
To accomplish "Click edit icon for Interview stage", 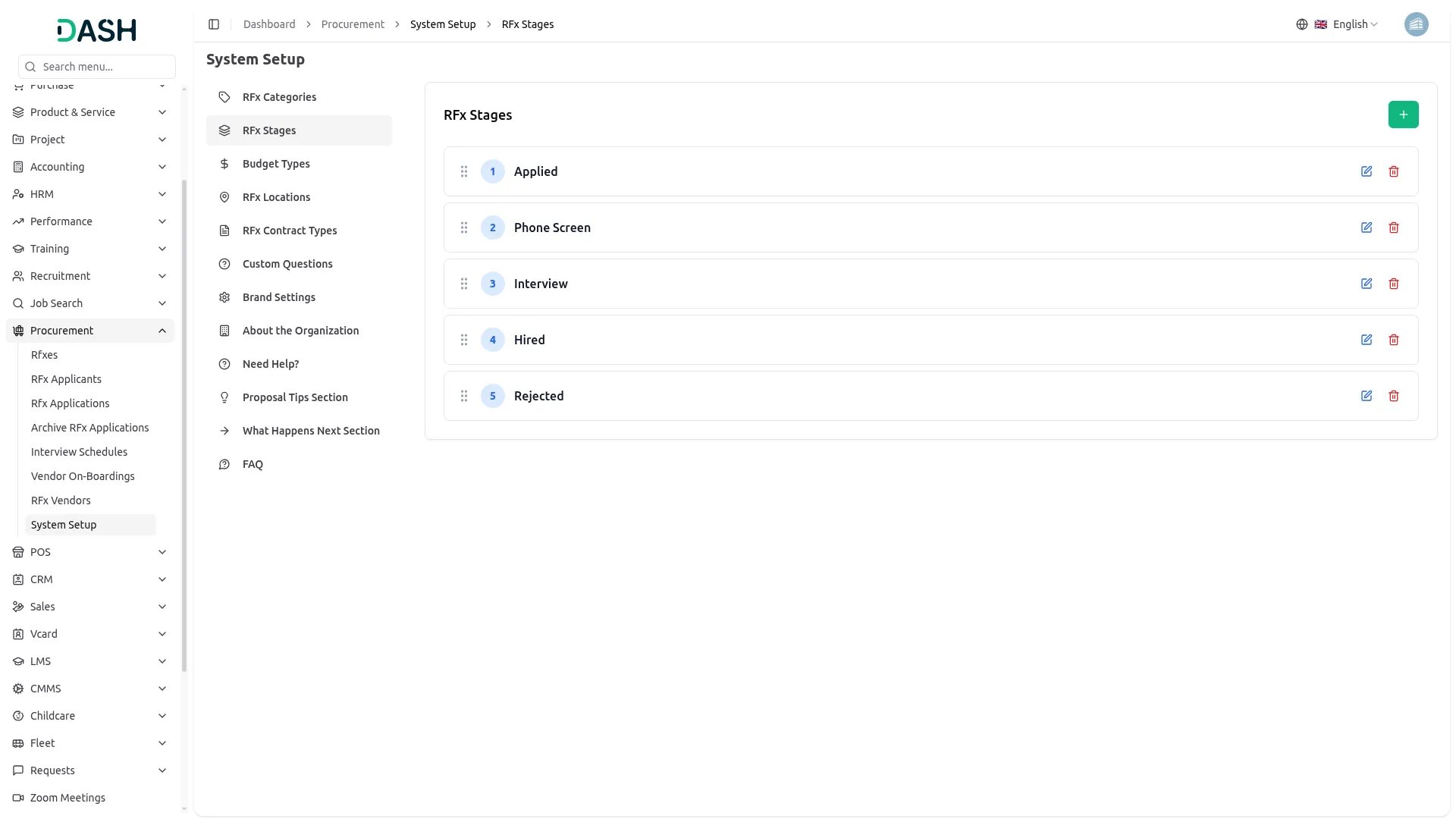I will tap(1366, 284).
